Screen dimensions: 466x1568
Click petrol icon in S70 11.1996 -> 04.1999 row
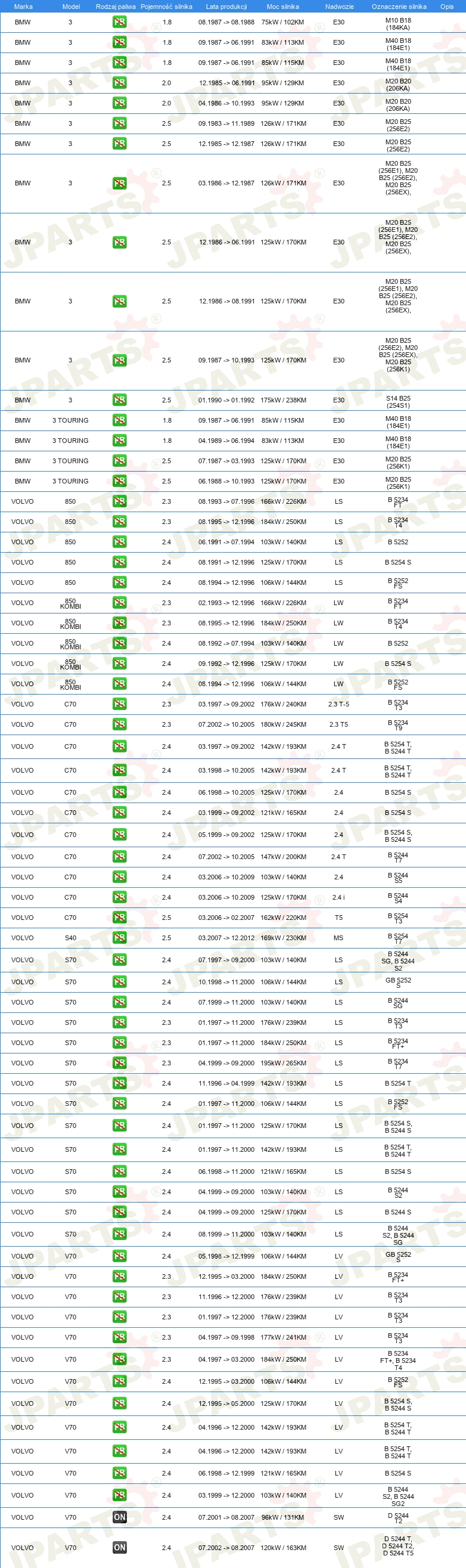[119, 1083]
